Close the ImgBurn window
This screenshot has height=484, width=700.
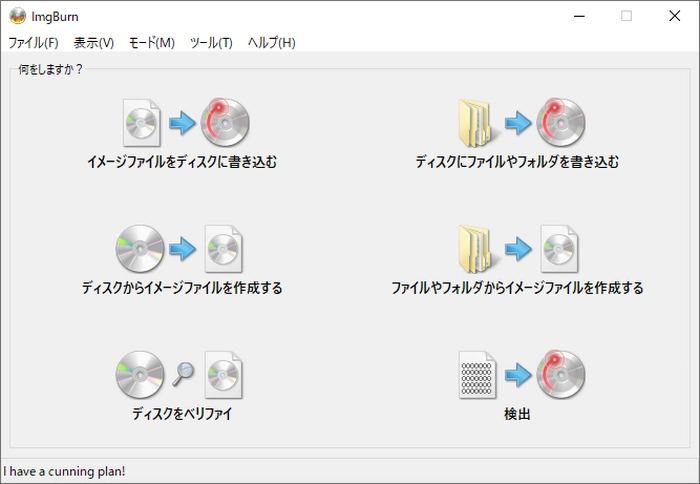pyautogui.click(x=675, y=16)
